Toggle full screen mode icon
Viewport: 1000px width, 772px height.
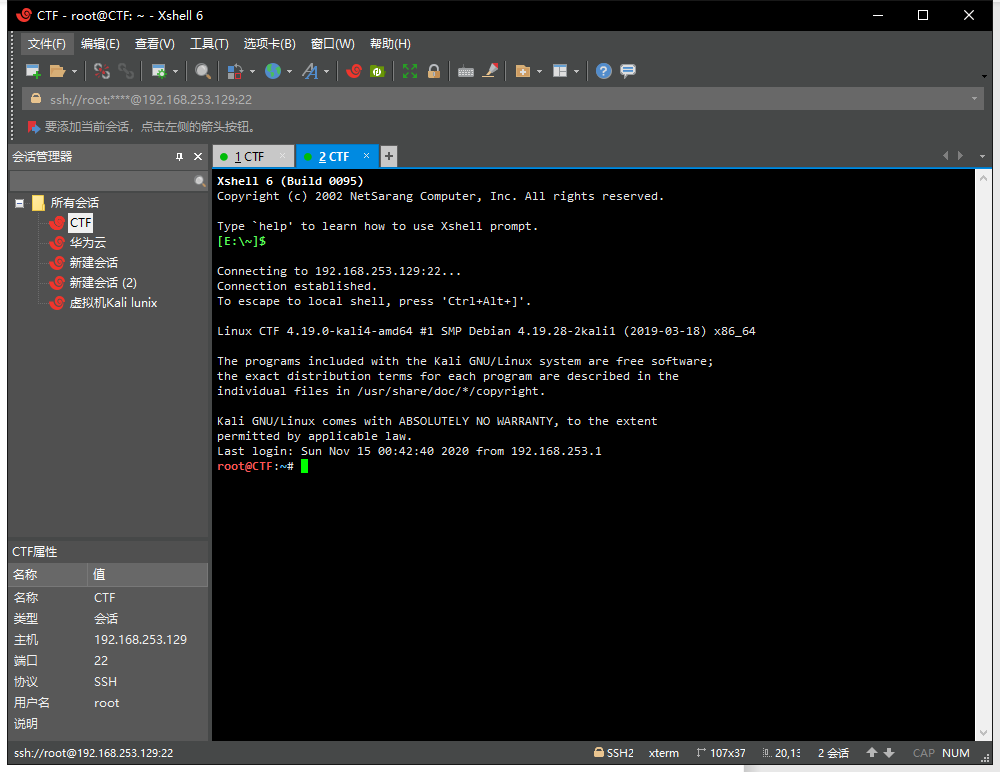(410, 71)
